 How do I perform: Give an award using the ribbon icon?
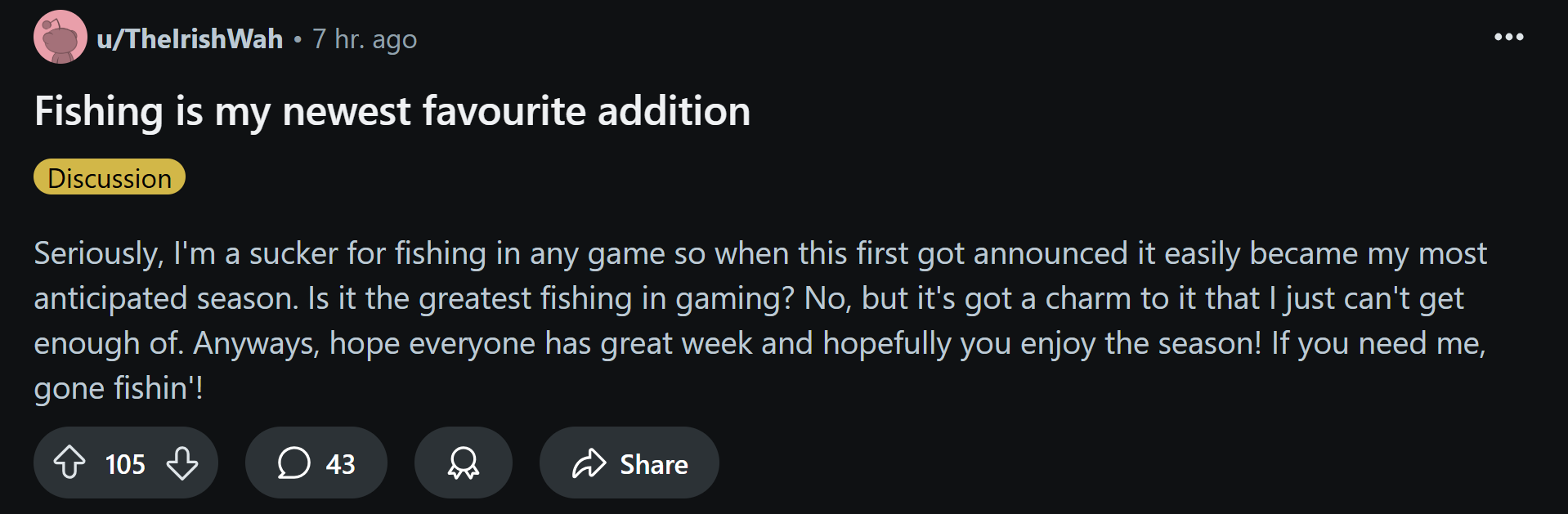coord(463,463)
